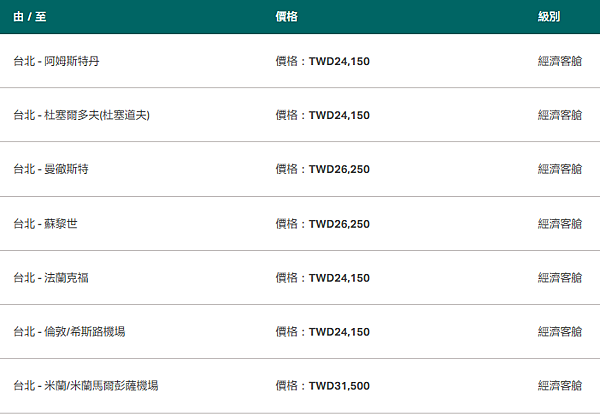Screen dimensions: 600x417
Task: Click the TWD31,500 price for 米蘭
Action: [x=339, y=386]
